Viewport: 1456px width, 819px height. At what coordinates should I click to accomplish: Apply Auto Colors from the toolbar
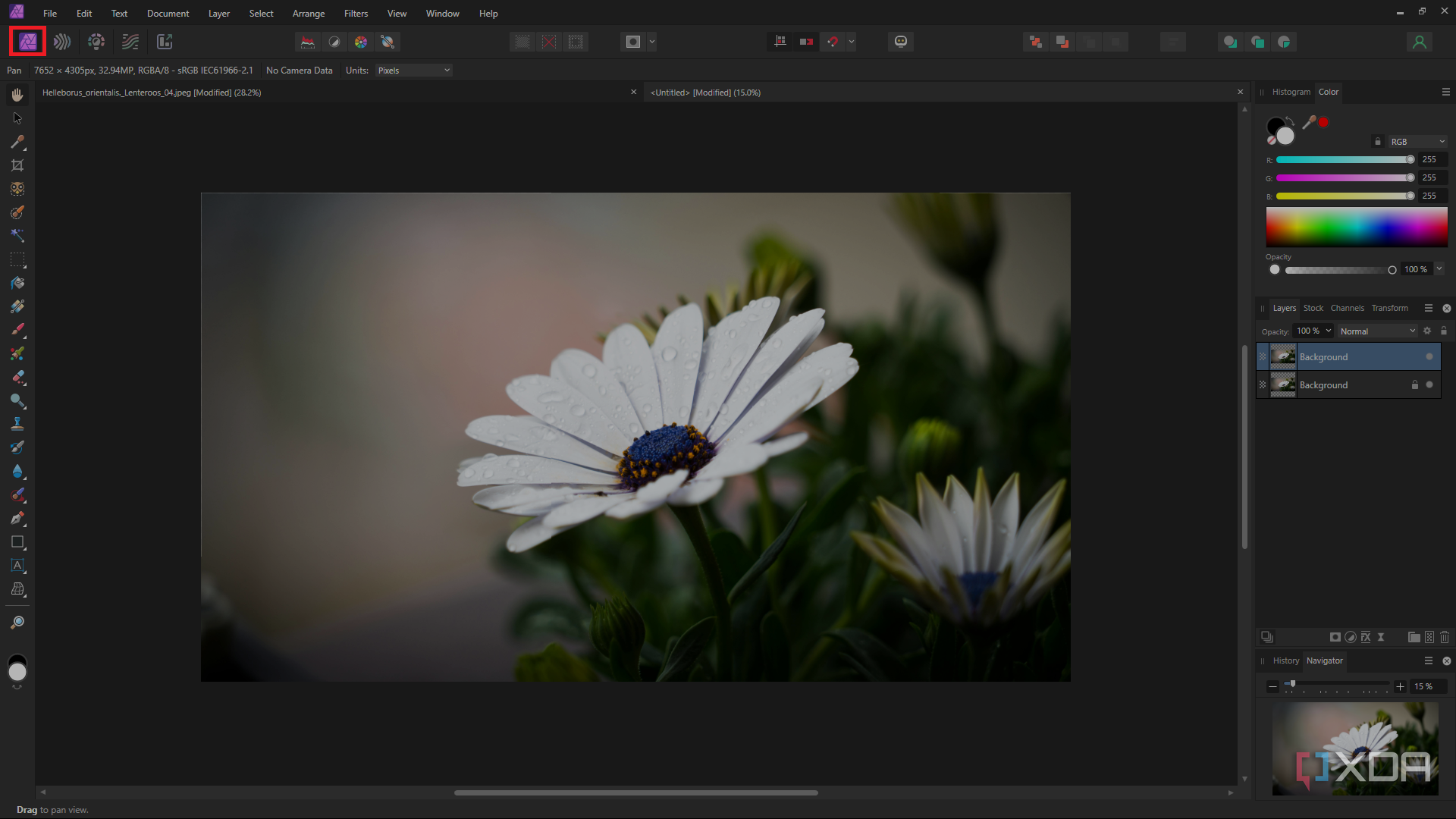pyautogui.click(x=361, y=42)
